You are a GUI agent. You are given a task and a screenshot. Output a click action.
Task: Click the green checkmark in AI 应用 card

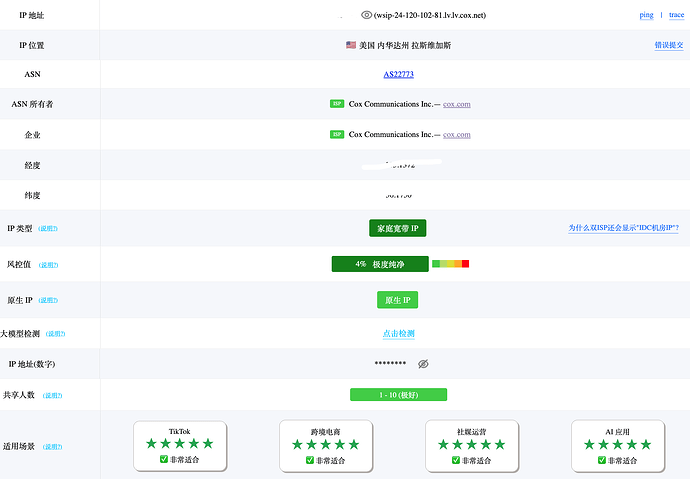pyautogui.click(x=602, y=460)
